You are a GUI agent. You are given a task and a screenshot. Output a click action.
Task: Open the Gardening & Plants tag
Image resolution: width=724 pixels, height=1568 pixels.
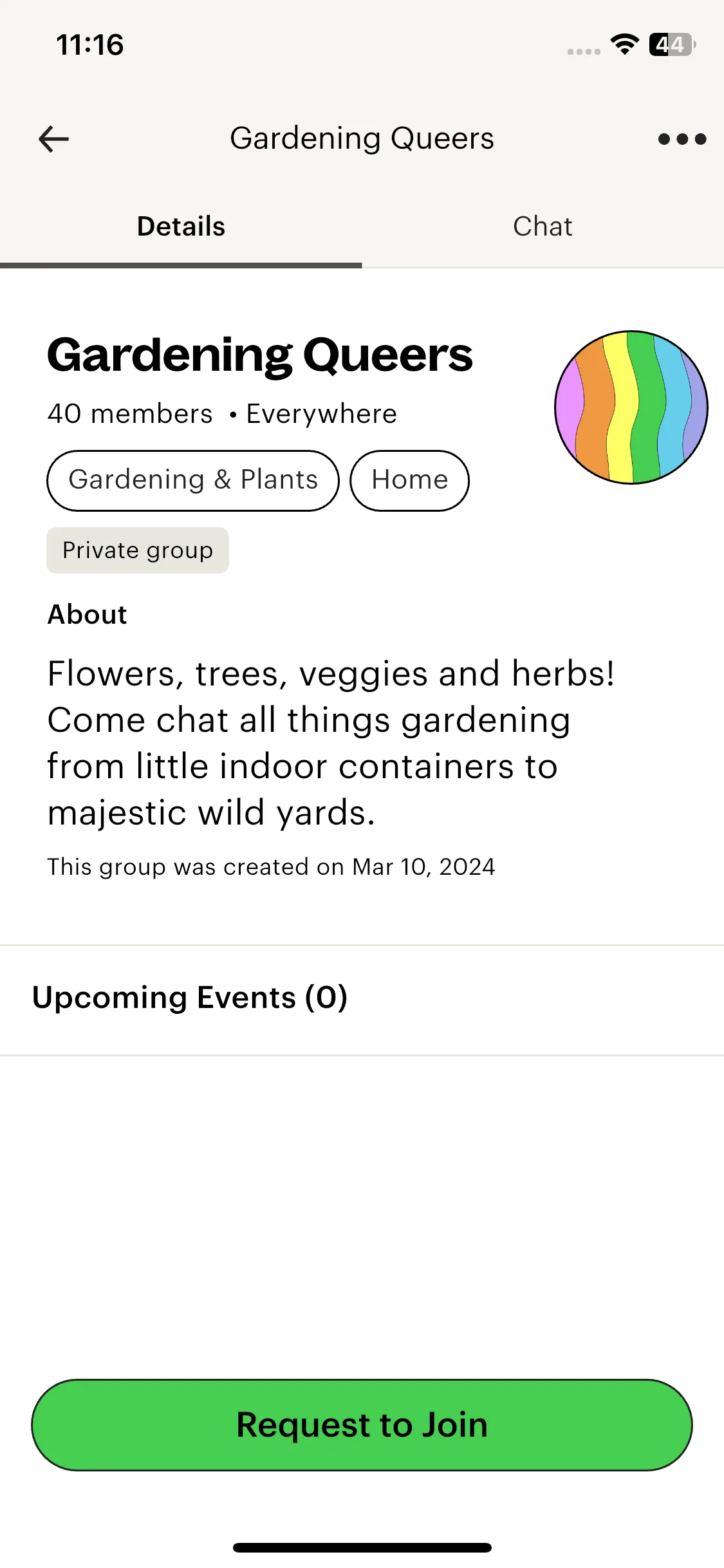(193, 480)
